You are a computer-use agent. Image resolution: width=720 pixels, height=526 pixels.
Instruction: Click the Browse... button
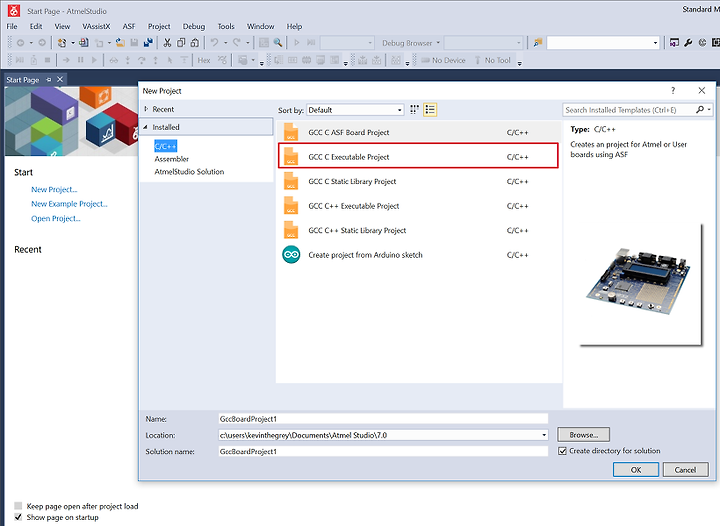pyautogui.click(x=584, y=434)
